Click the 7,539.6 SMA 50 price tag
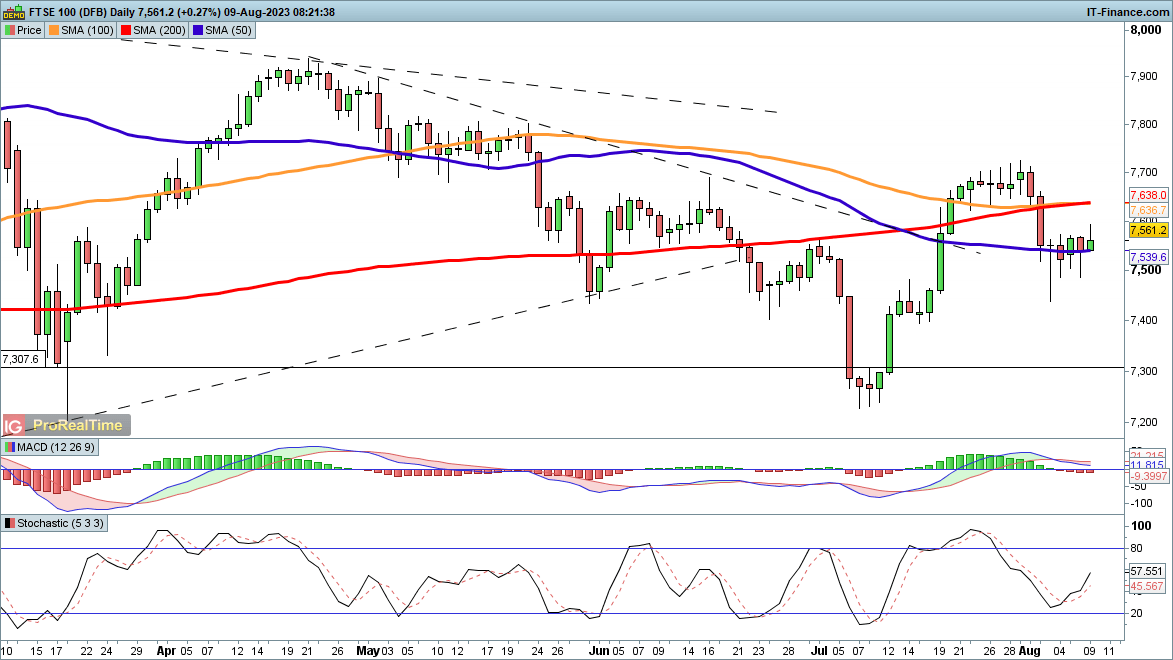 coord(1147,258)
